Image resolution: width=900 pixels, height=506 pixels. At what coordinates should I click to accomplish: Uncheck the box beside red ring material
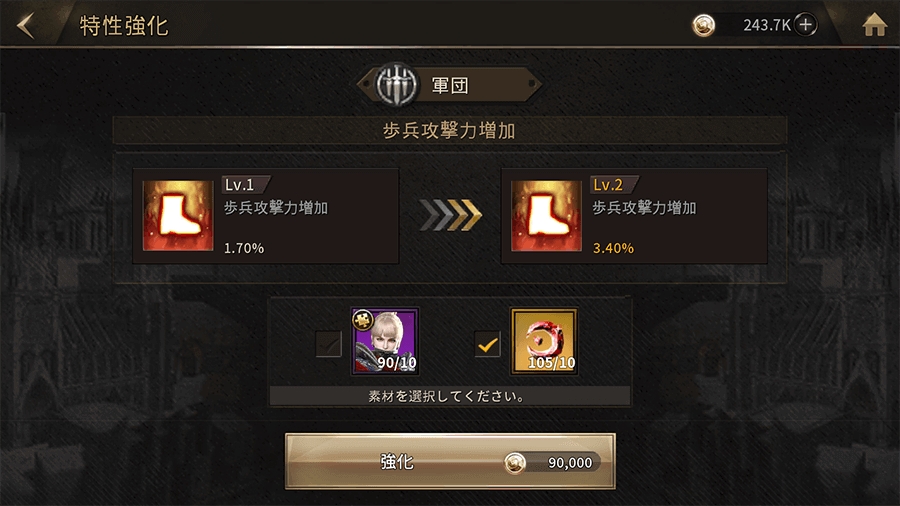(487, 344)
